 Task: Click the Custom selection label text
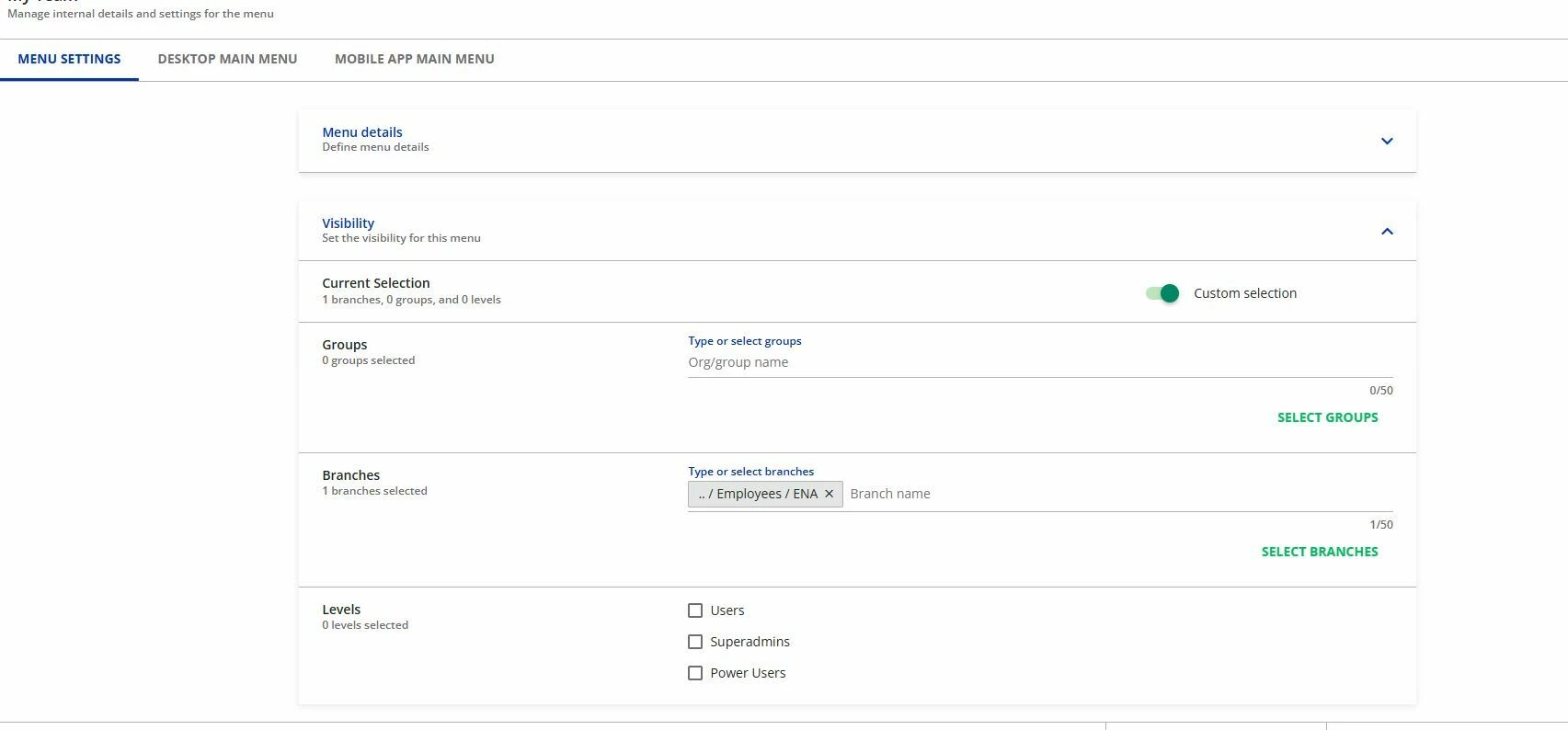point(1244,293)
